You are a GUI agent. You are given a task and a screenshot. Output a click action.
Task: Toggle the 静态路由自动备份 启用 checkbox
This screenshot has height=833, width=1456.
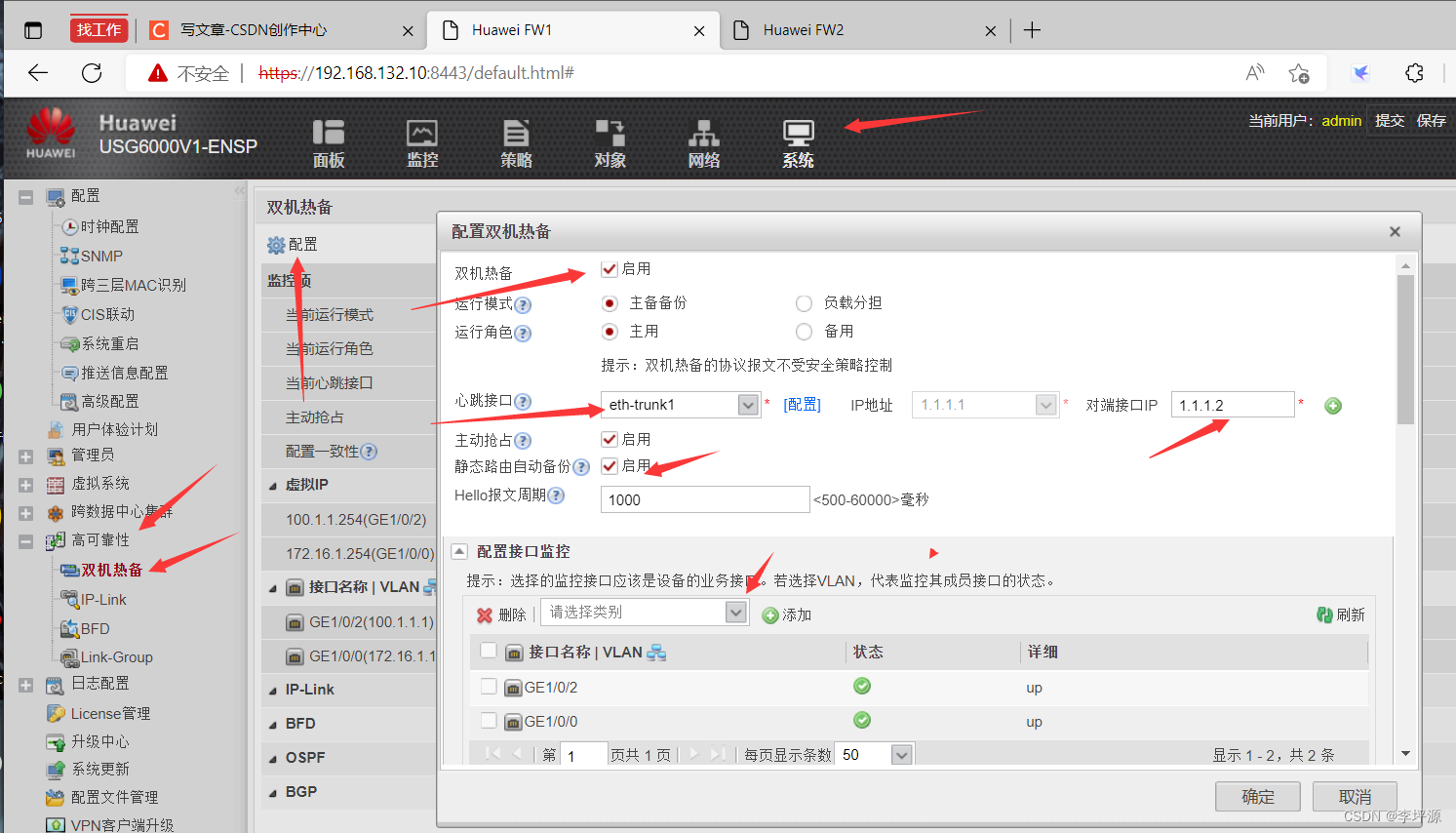tap(610, 466)
